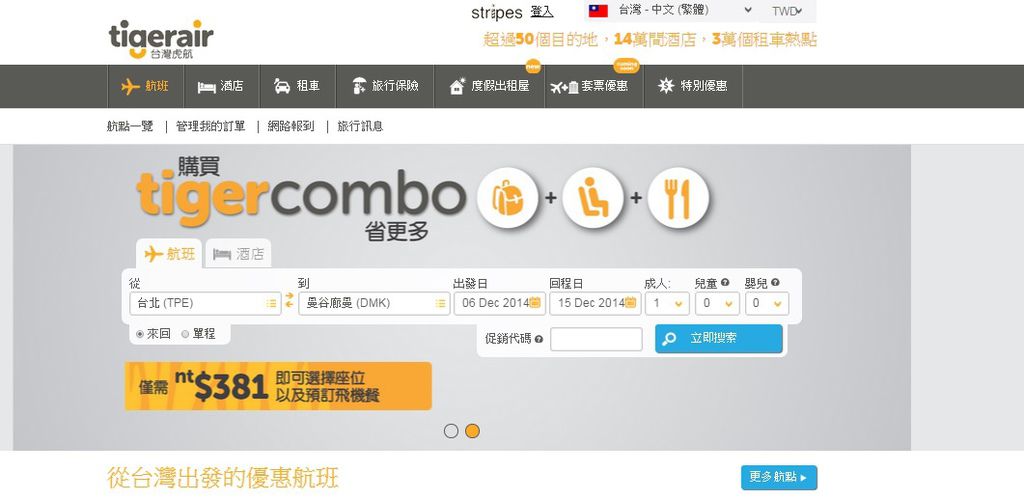Click the 立即搜索 search button
The image size is (1024, 500).
pos(718,339)
